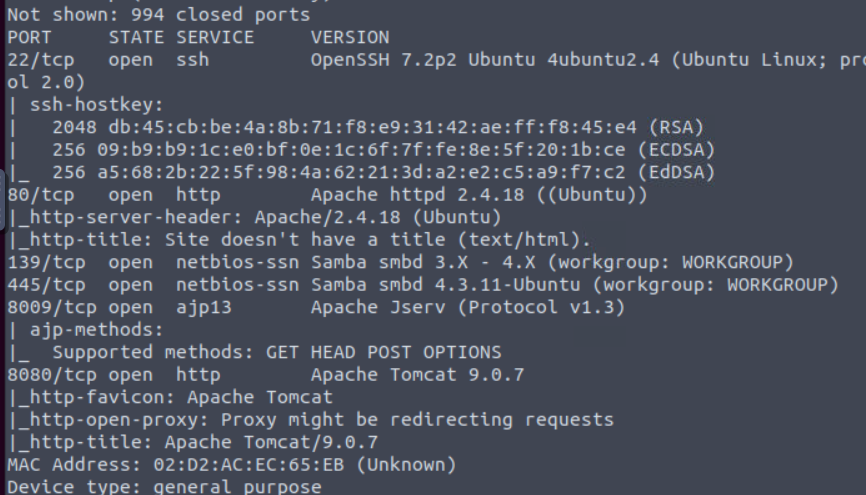Click the ssh-hostkey script heading
Screen dimensions: 866x495
[x=96, y=105]
